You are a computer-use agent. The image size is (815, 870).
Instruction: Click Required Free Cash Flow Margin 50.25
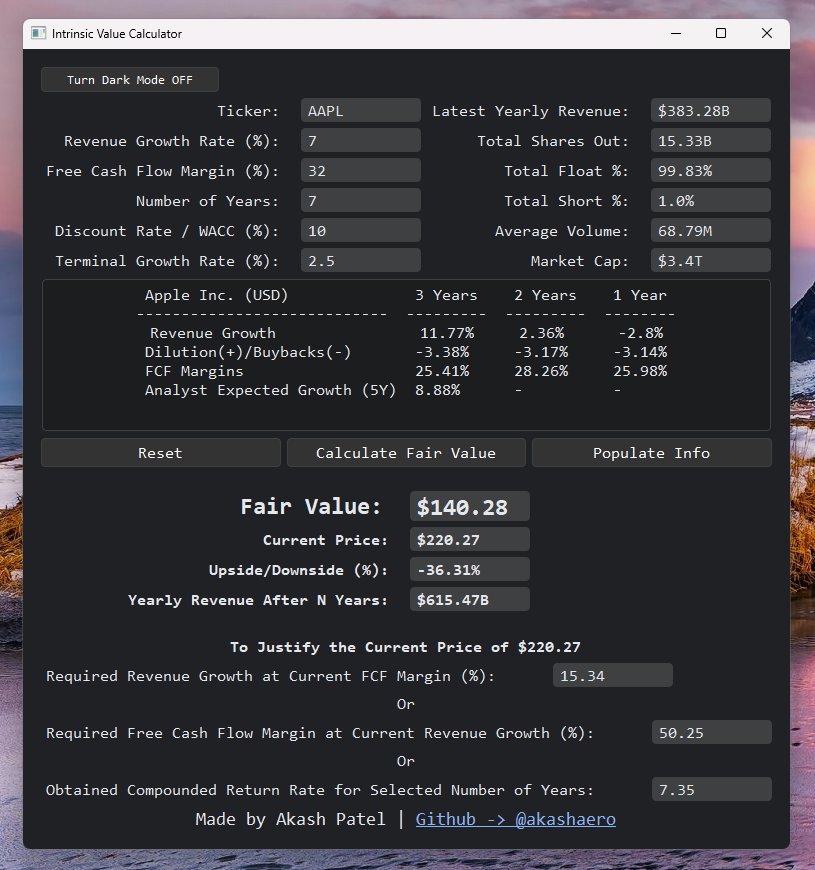pyautogui.click(x=711, y=732)
